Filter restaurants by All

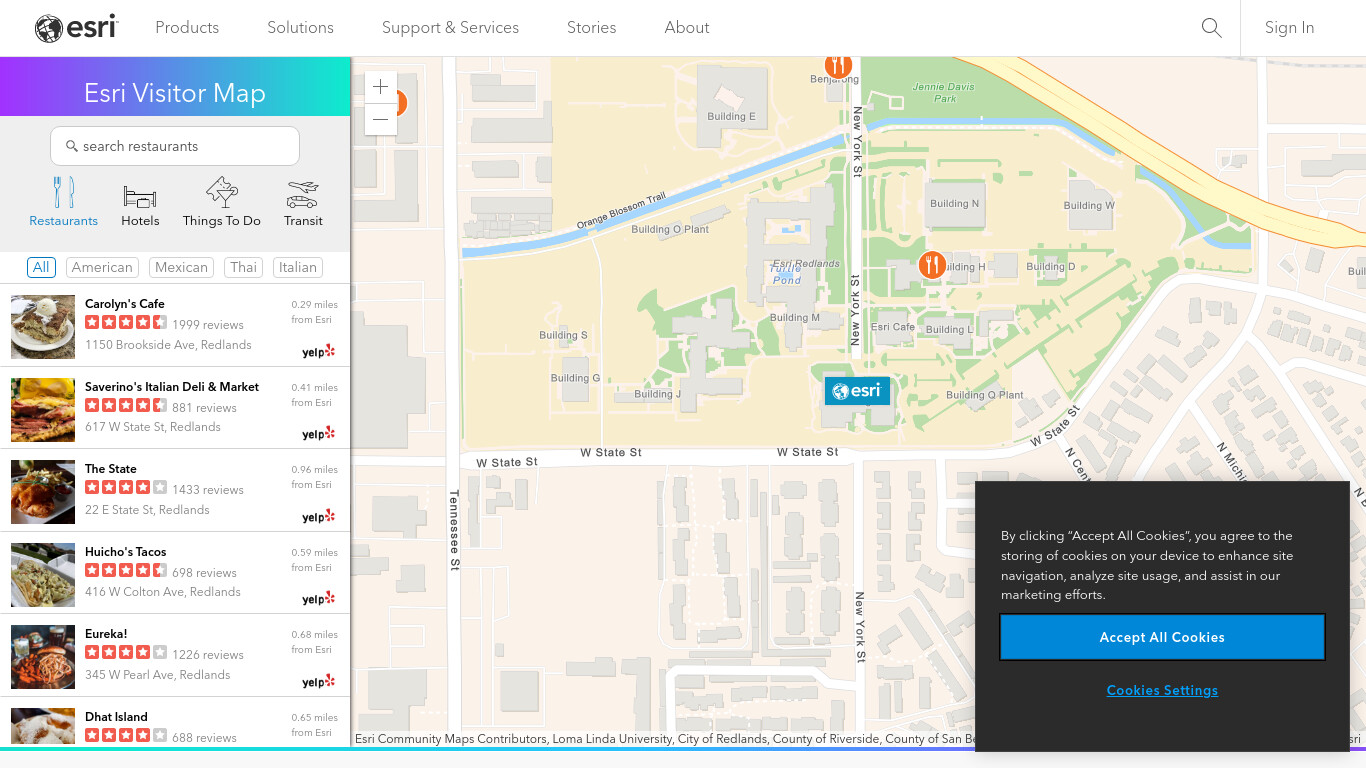[41, 267]
